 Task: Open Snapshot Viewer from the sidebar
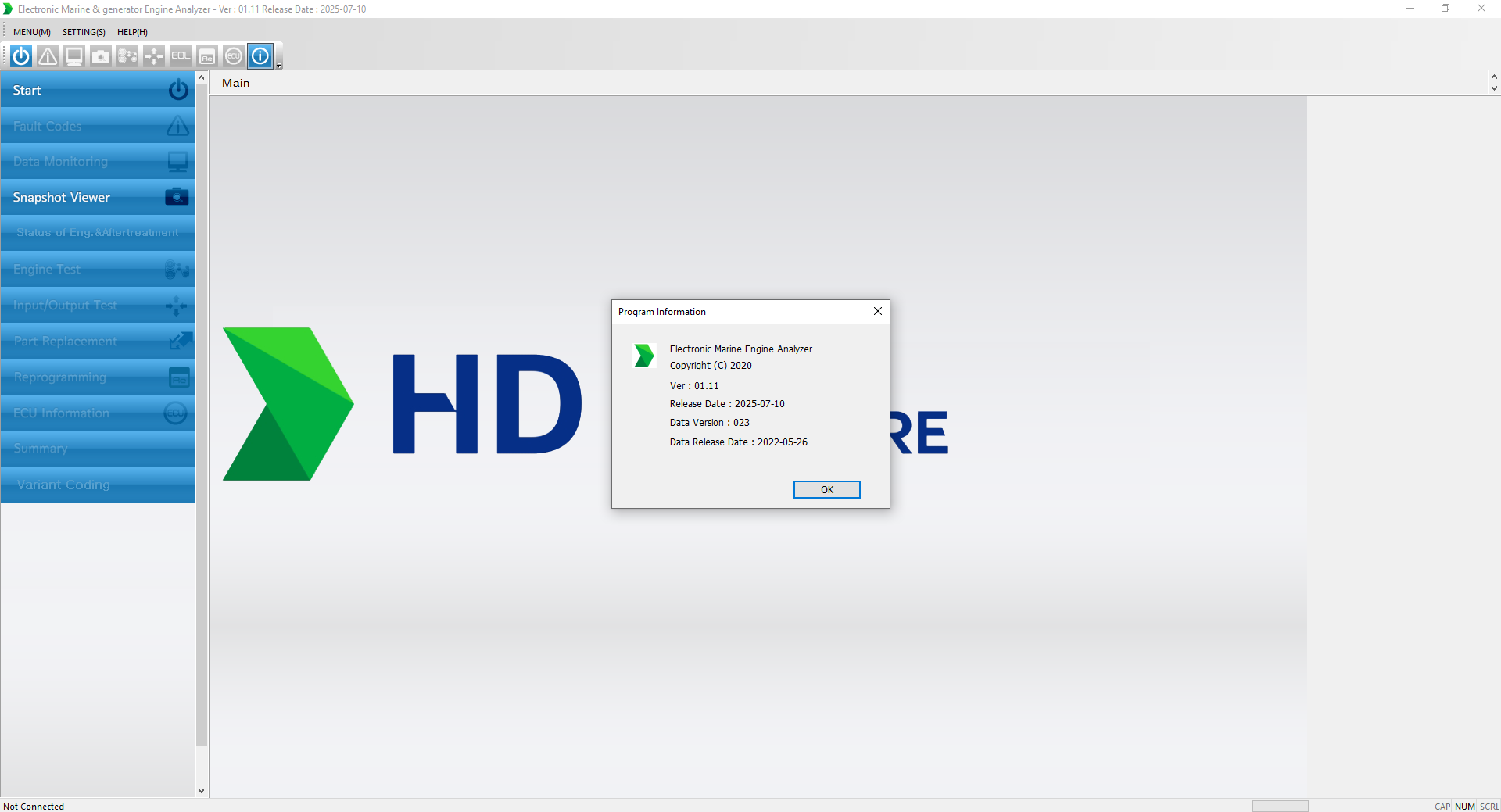pos(98,198)
